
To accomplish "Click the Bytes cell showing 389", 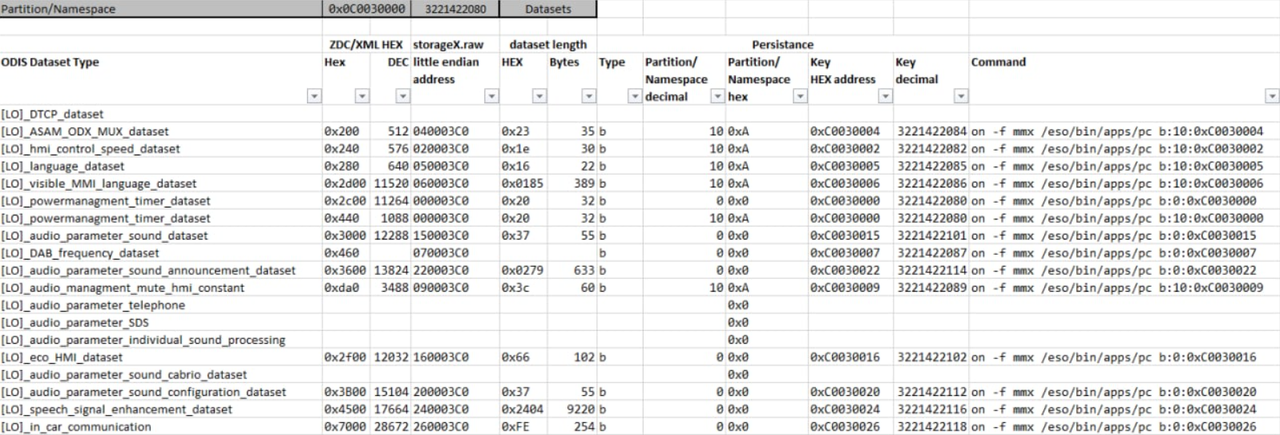I will (572, 184).
